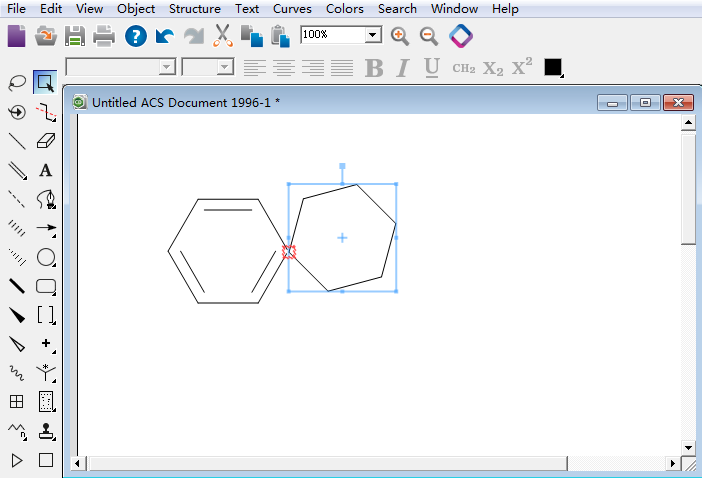This screenshot has width=702, height=478.
Task: Select the Eraser tool
Action: 46,141
